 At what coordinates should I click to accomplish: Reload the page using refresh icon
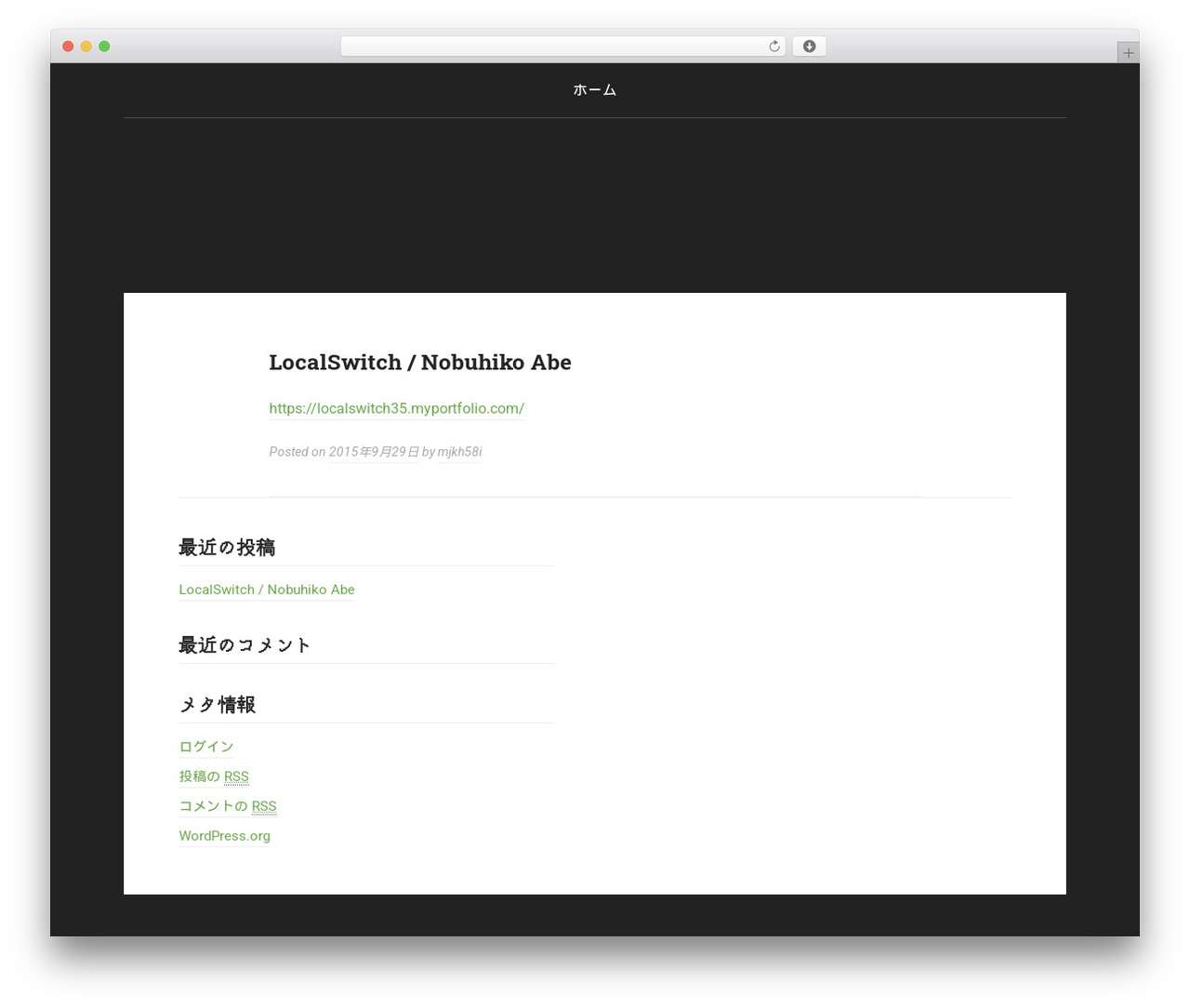(773, 46)
